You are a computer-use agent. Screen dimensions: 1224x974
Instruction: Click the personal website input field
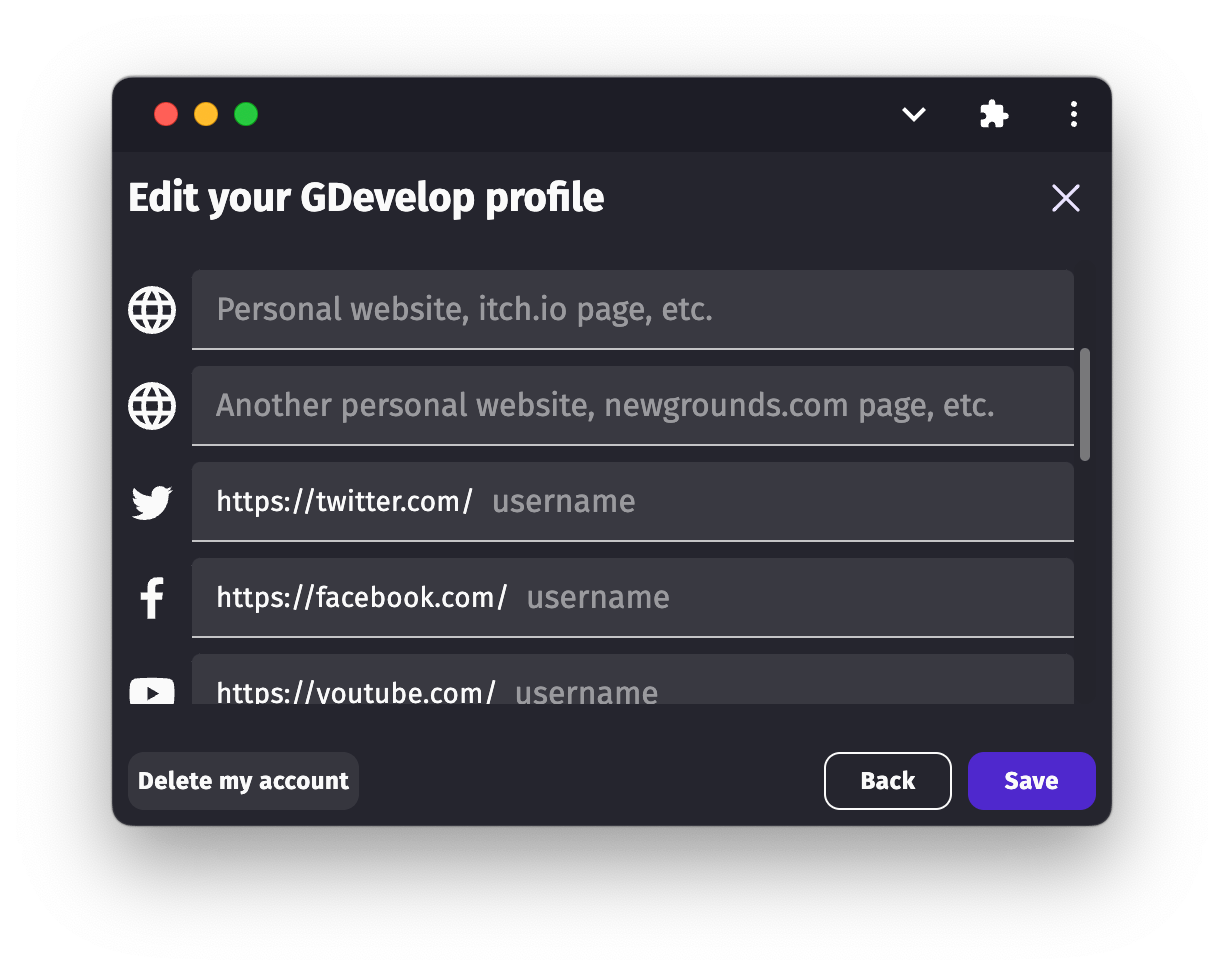click(632, 310)
